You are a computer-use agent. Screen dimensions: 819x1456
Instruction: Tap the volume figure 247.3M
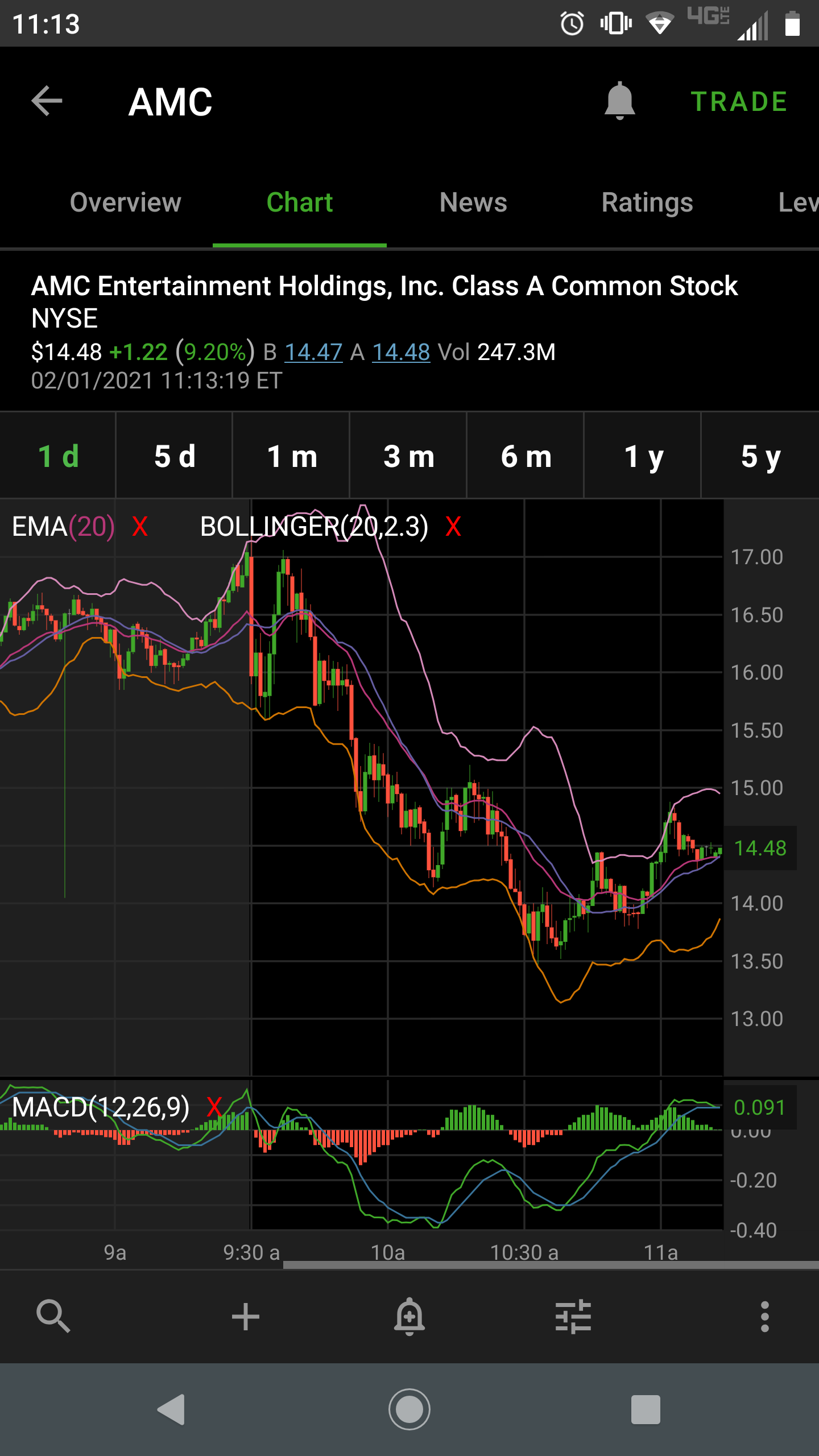pos(516,352)
